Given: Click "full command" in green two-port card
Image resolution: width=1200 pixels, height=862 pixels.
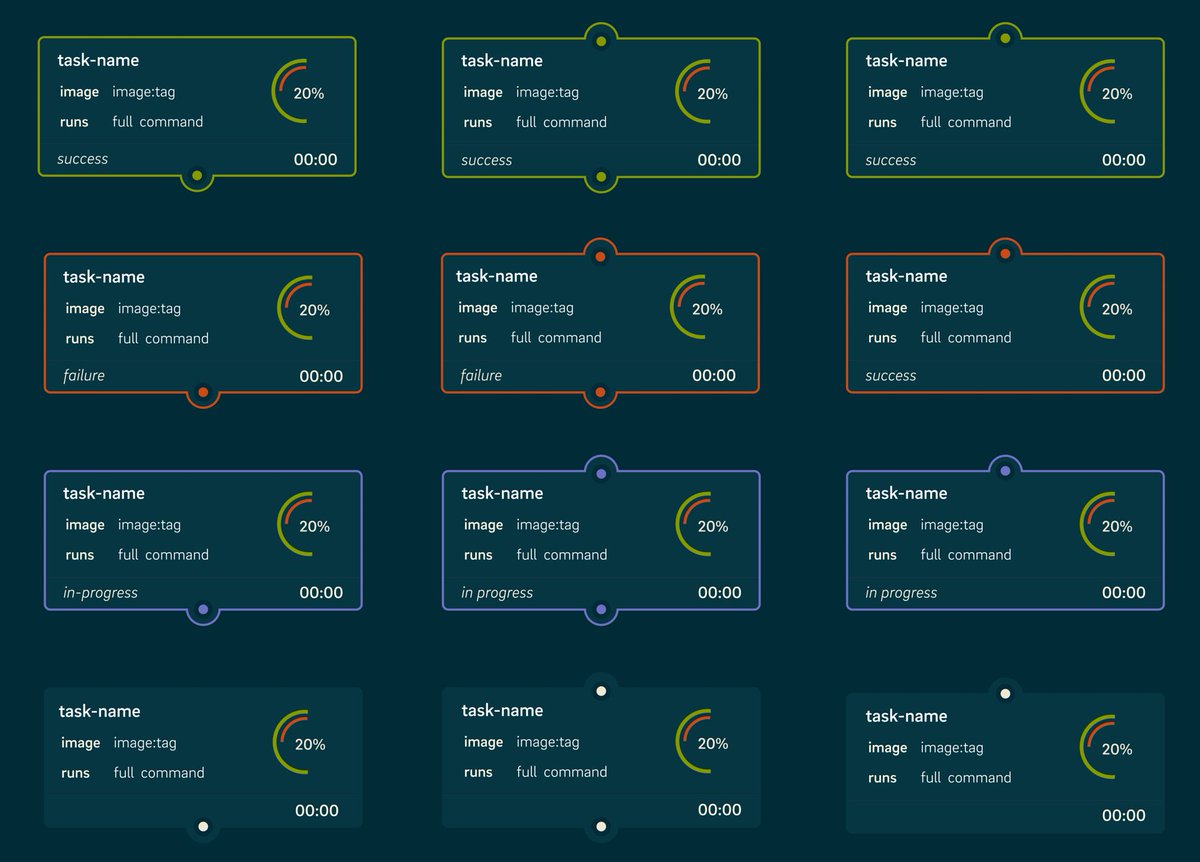Looking at the screenshot, I should pos(561,122).
